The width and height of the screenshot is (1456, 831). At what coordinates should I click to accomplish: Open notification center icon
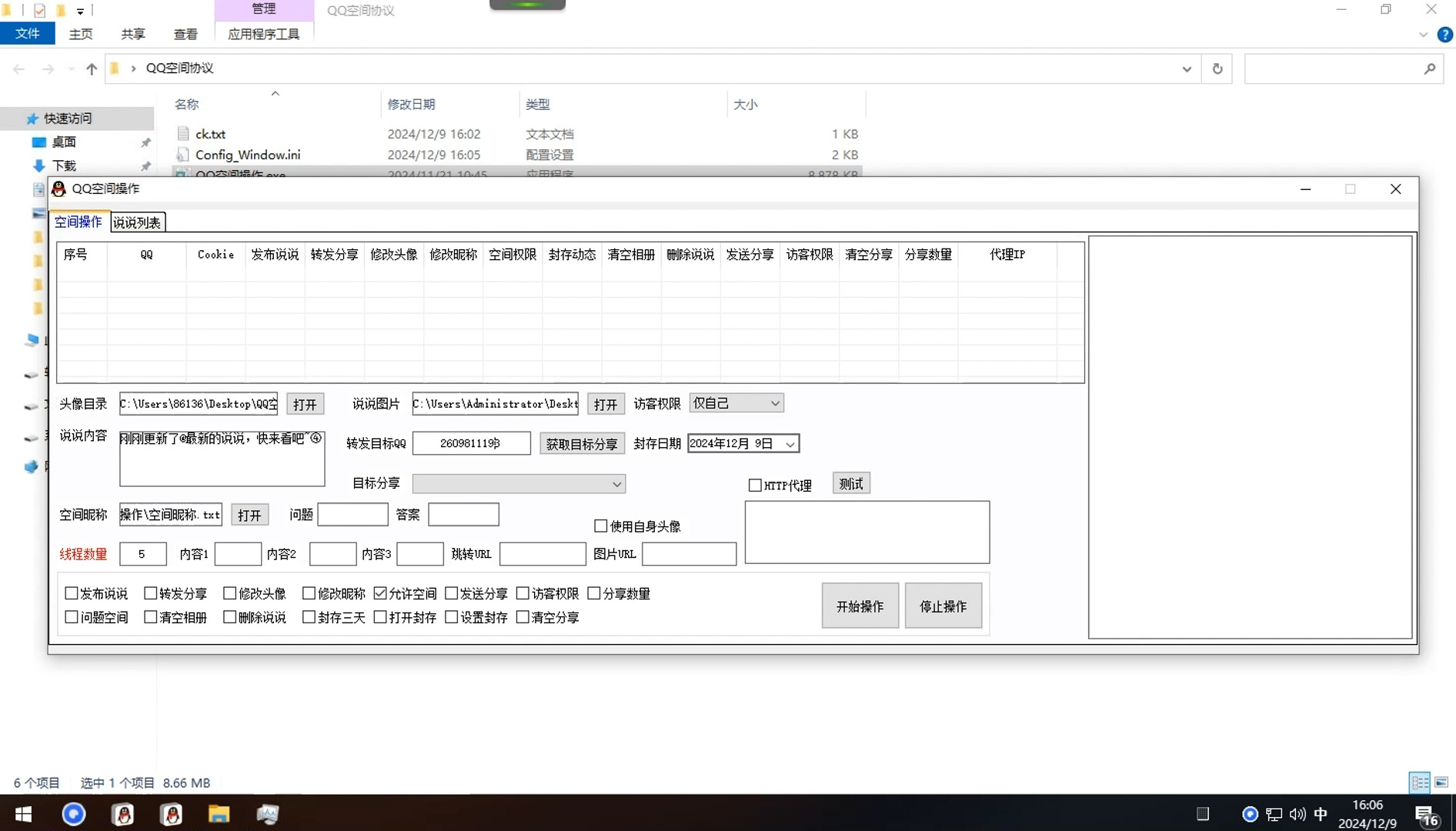[1427, 815]
